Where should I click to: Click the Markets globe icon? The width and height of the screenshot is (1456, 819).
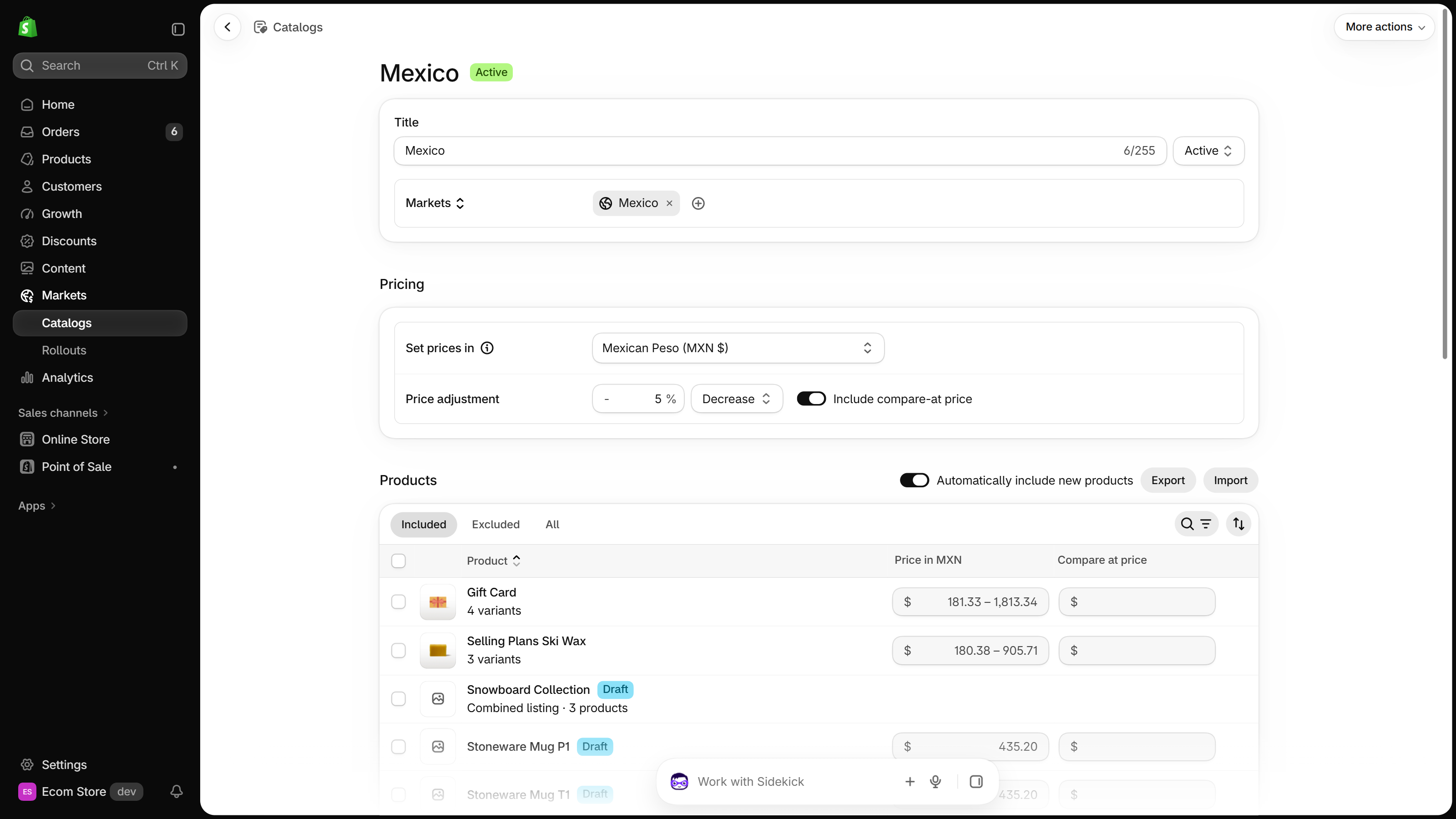(x=27, y=296)
